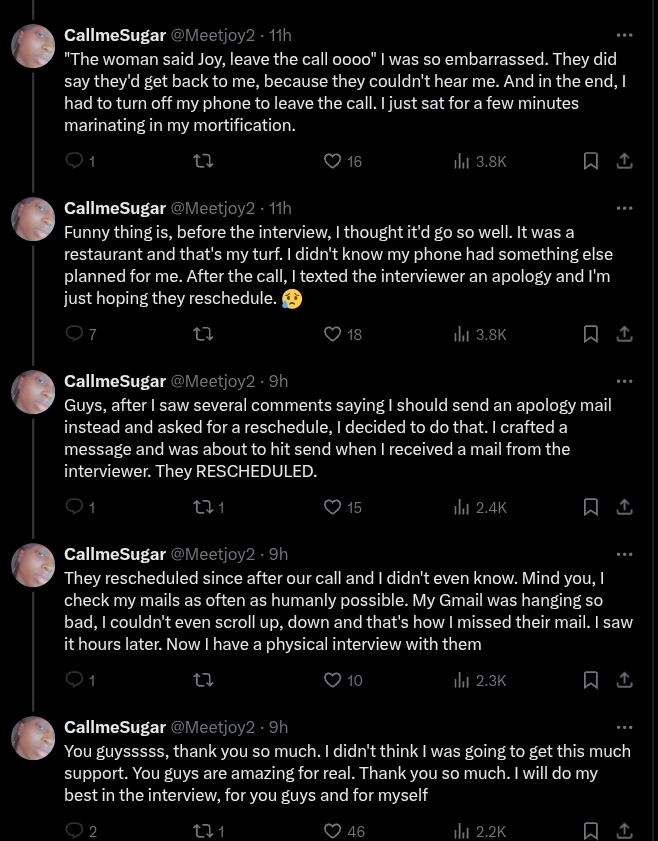Reply to the "leave the call oooo" tweet

tap(75, 161)
